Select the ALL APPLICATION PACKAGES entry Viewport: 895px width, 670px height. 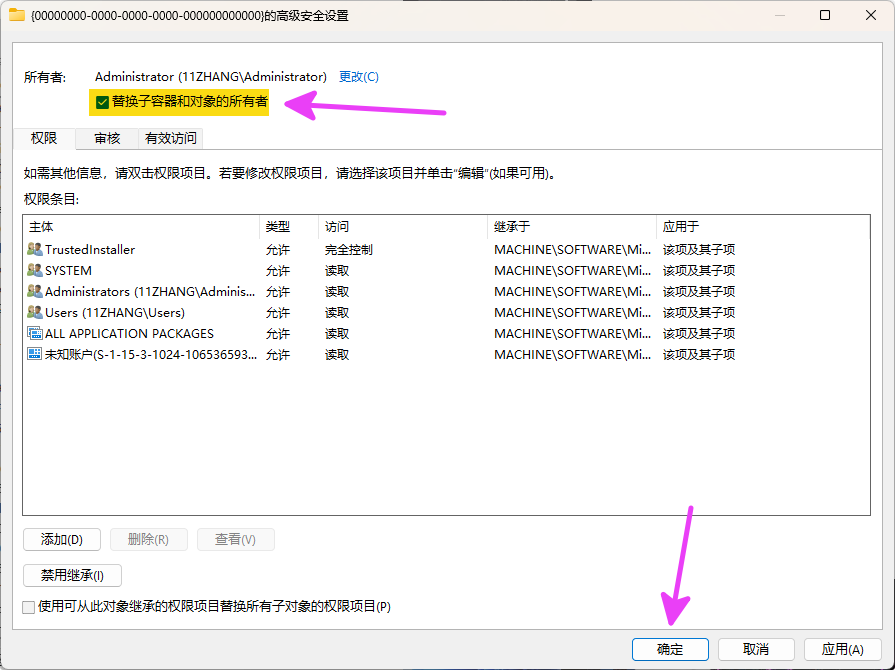(x=446, y=333)
